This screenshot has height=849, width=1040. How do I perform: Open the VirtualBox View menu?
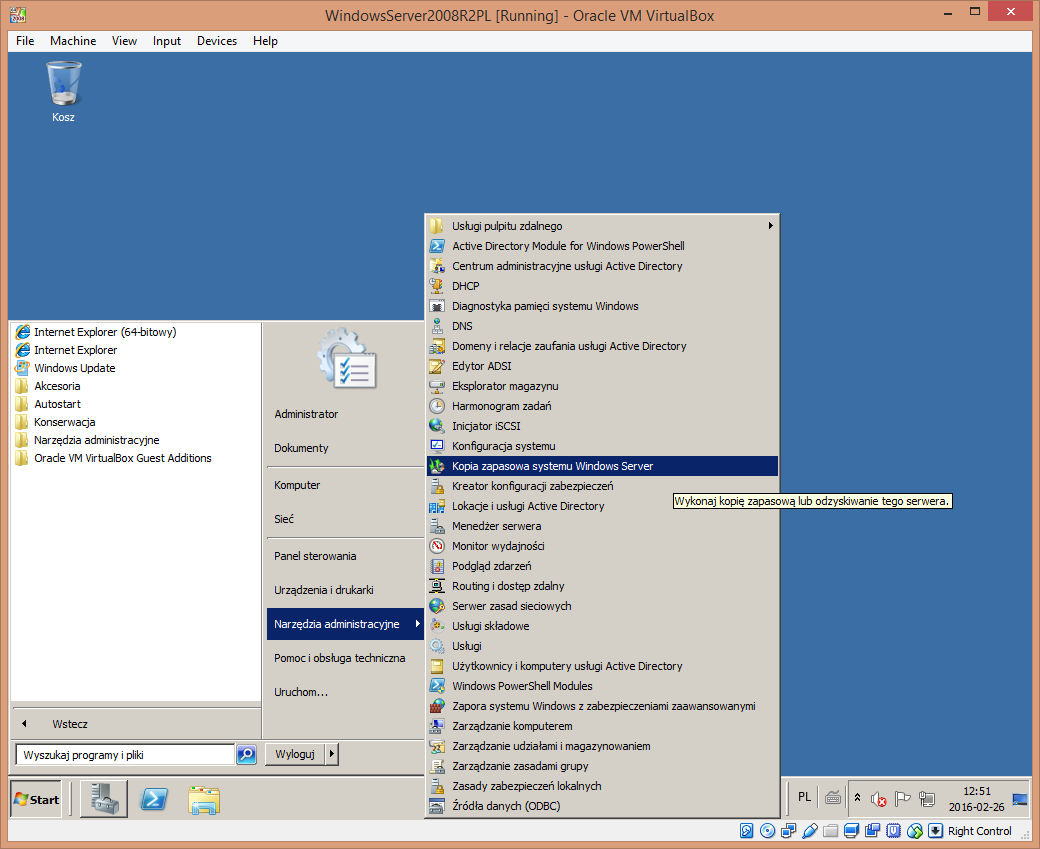pos(124,40)
